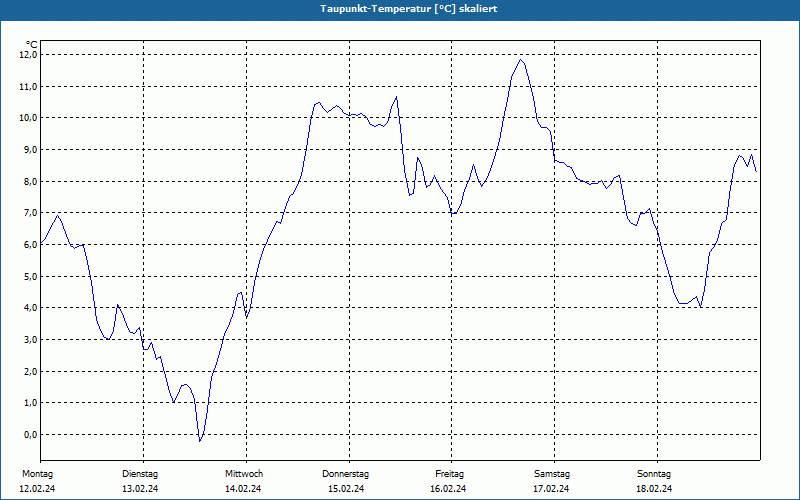
Task: Click the date 17.02.24
Action: [x=551, y=489]
